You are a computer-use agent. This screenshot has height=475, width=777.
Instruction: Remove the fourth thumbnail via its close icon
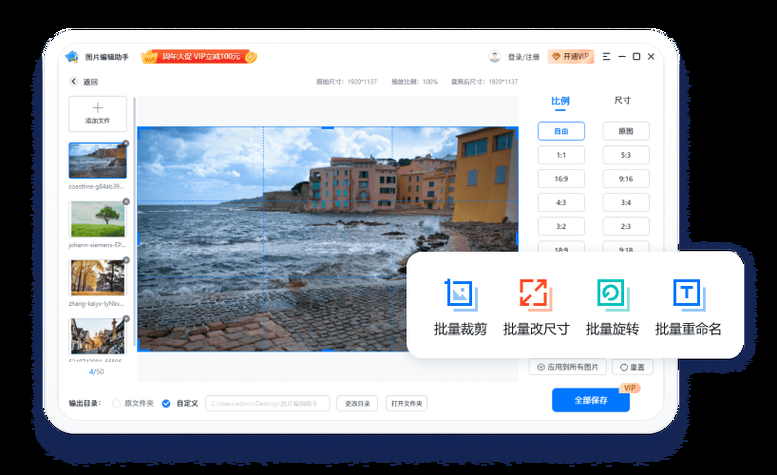click(x=126, y=319)
